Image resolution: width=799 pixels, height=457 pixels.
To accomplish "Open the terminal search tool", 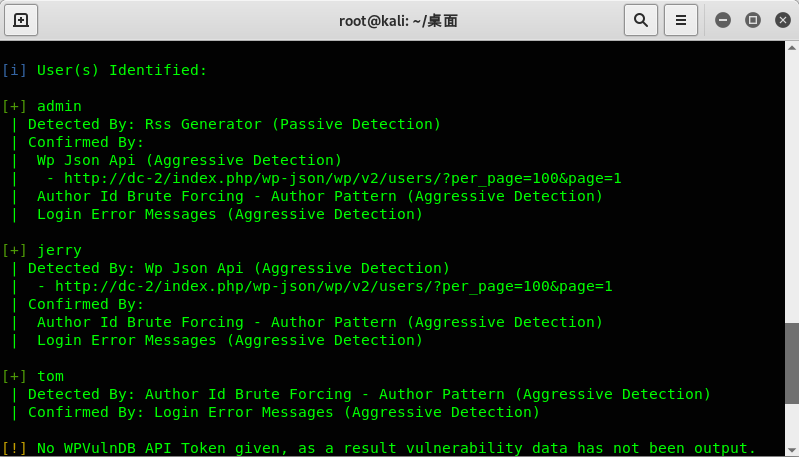I will 641,20.
